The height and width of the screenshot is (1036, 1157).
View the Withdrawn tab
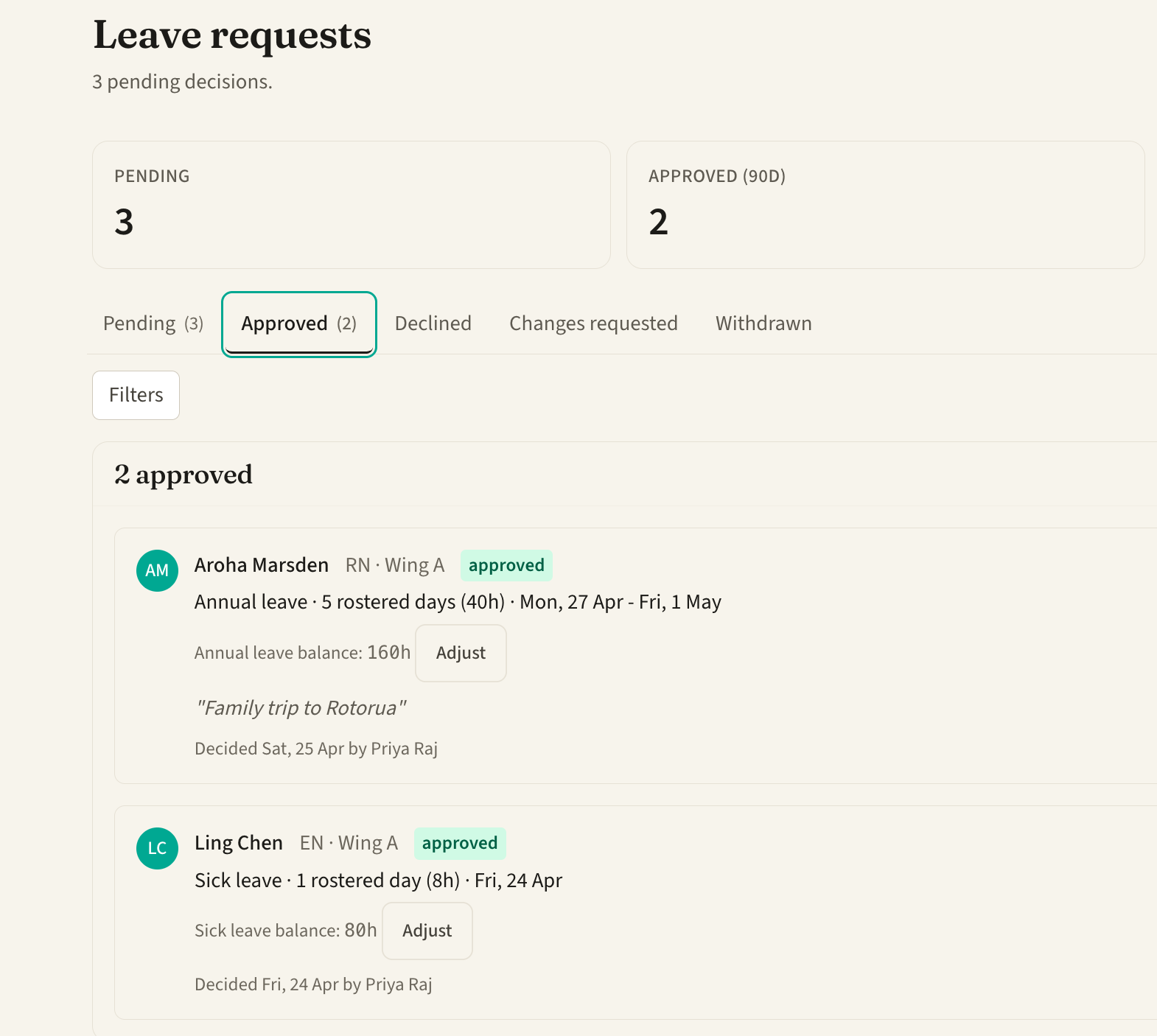[763, 323]
